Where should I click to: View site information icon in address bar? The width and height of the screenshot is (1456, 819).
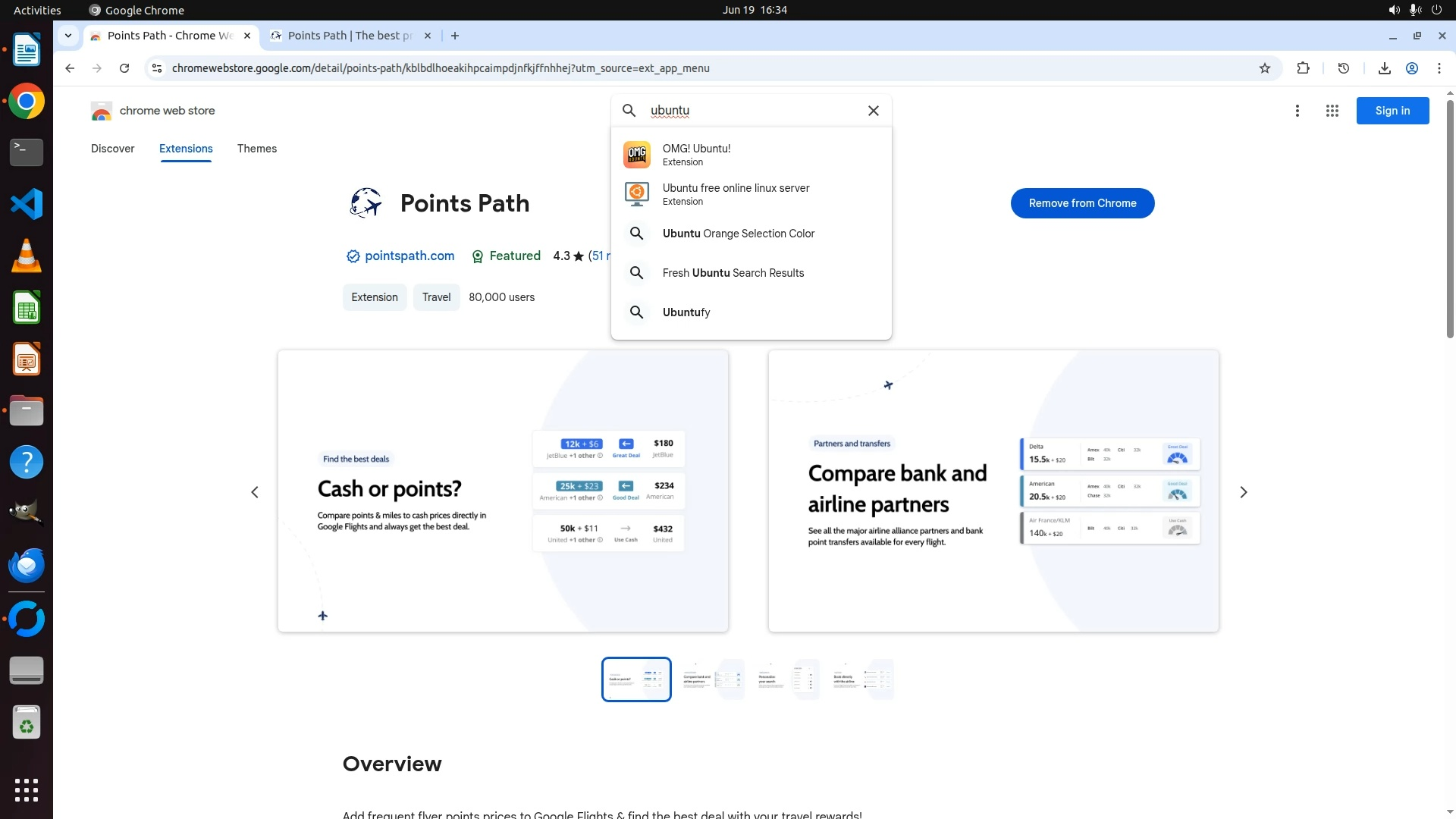(157, 68)
